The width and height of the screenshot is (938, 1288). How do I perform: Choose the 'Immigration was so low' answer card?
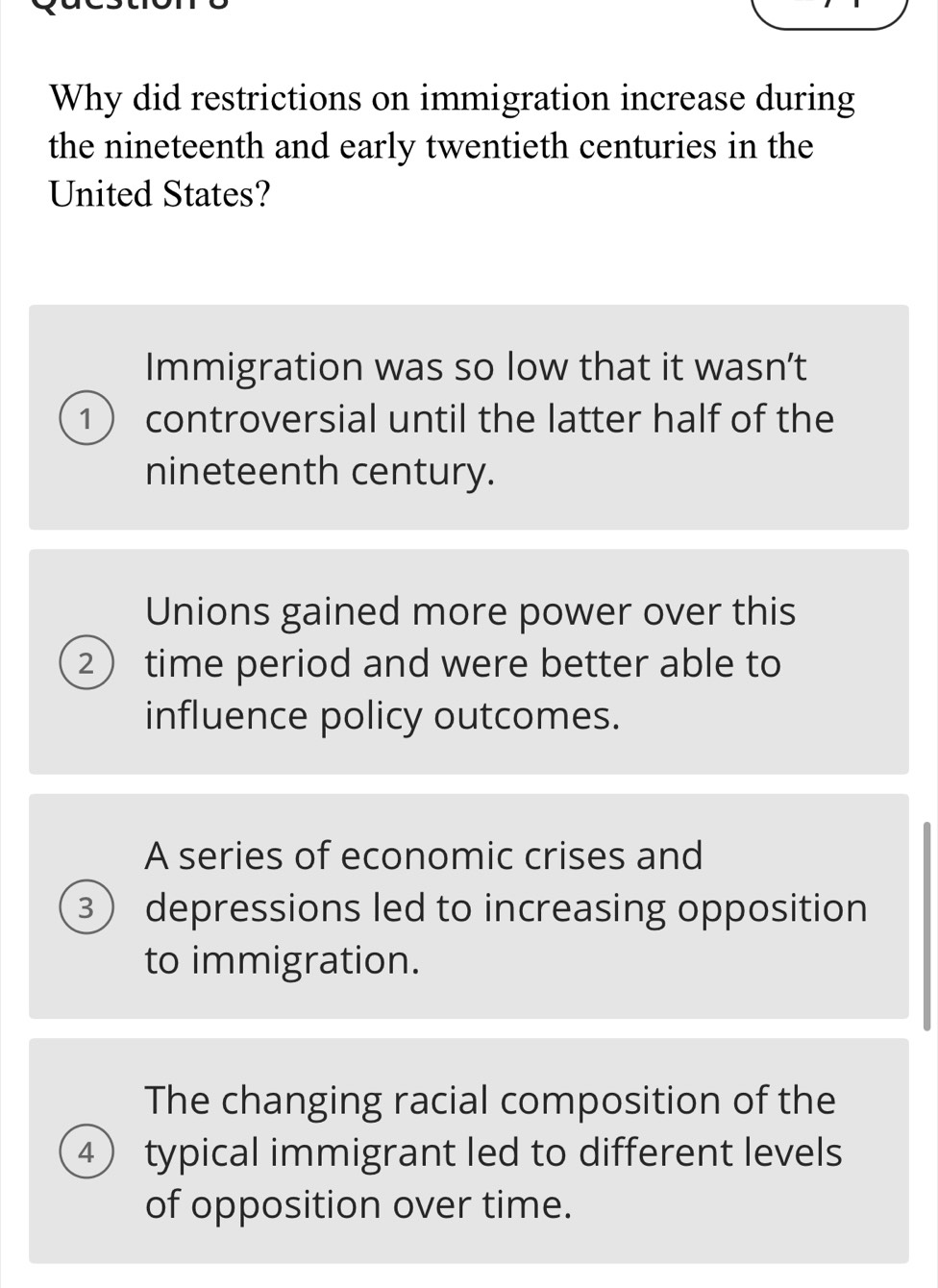(468, 417)
